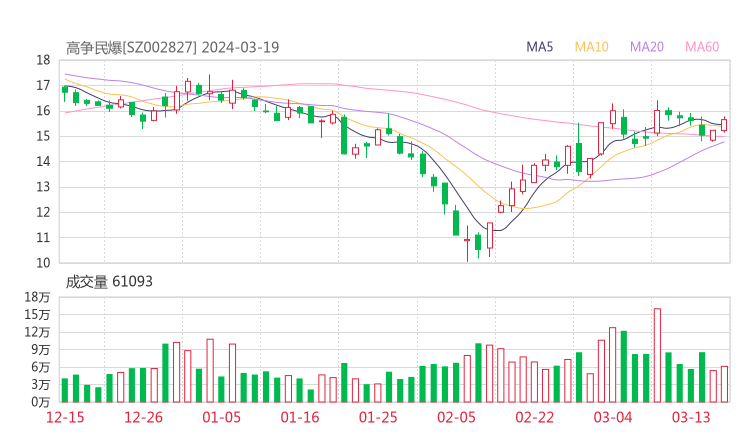
Task: Click the price axis value 13
Action: 43,187
